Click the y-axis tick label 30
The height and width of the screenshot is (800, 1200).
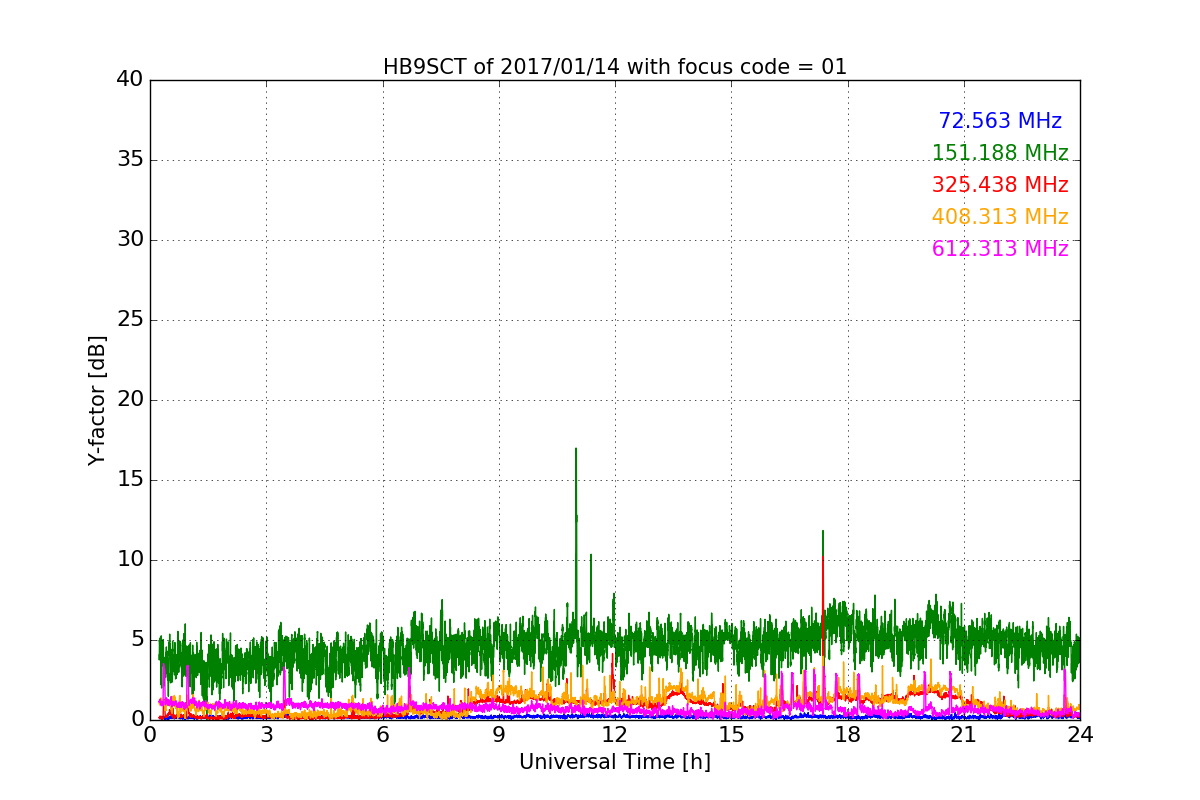click(130, 239)
